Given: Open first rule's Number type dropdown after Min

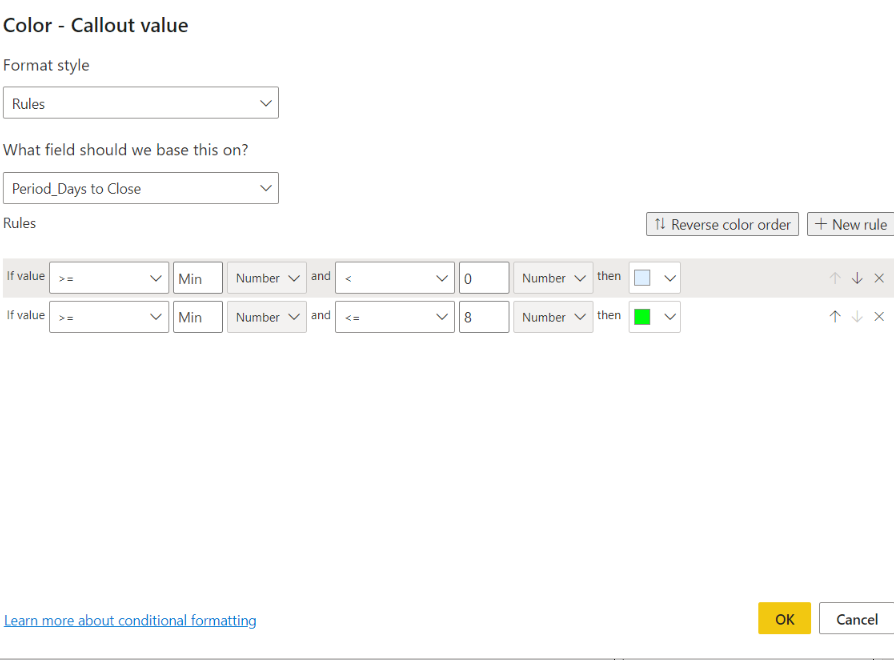Looking at the screenshot, I should pos(267,278).
